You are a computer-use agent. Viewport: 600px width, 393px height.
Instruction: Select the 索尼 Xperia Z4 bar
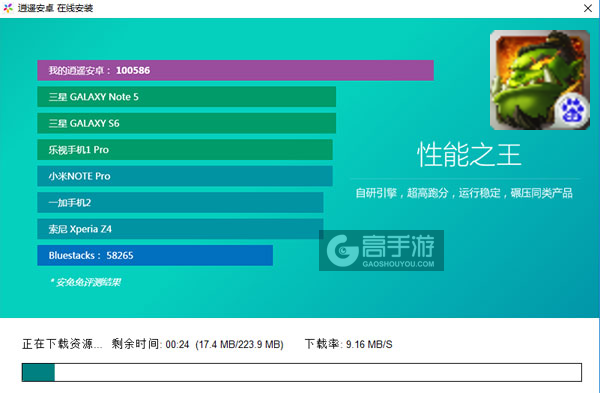(x=180, y=229)
